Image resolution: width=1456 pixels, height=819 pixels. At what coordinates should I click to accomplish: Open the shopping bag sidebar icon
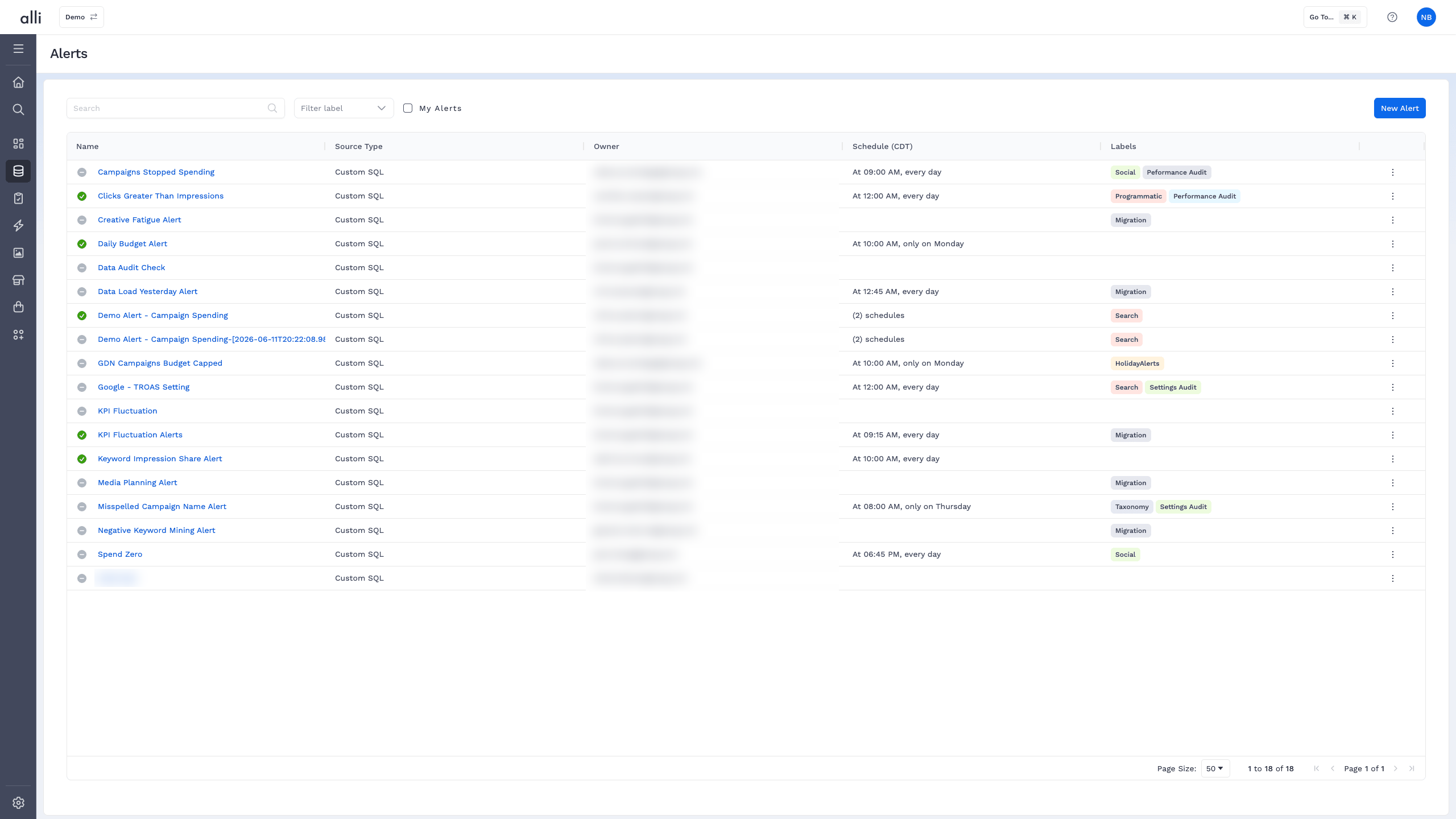tap(18, 307)
